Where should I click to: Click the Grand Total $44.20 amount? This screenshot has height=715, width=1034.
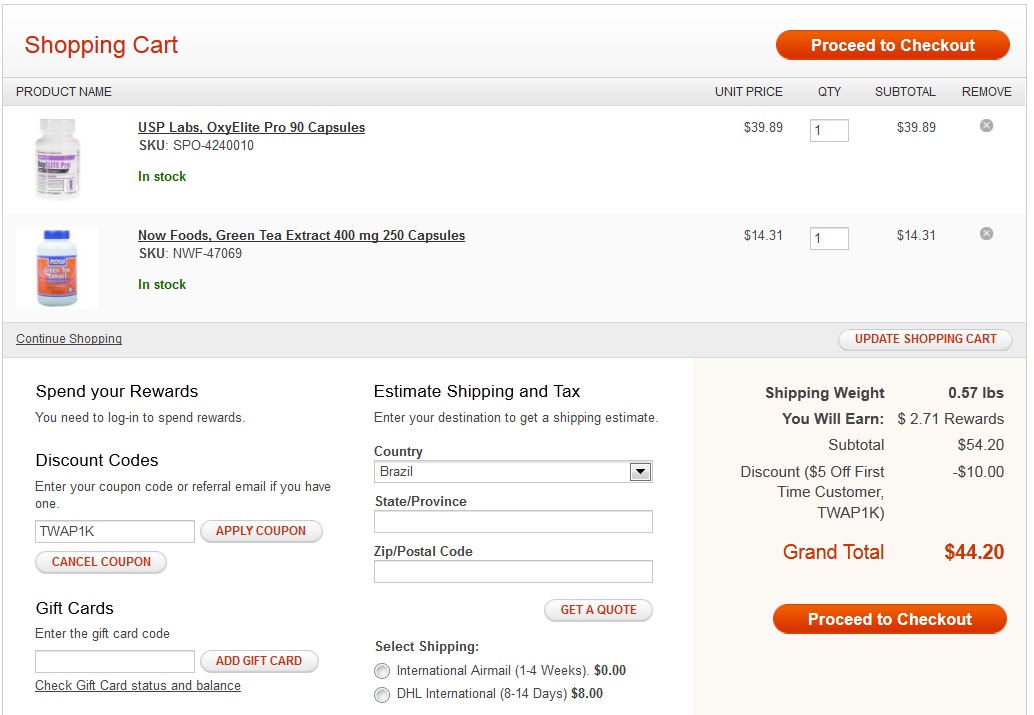(x=974, y=552)
